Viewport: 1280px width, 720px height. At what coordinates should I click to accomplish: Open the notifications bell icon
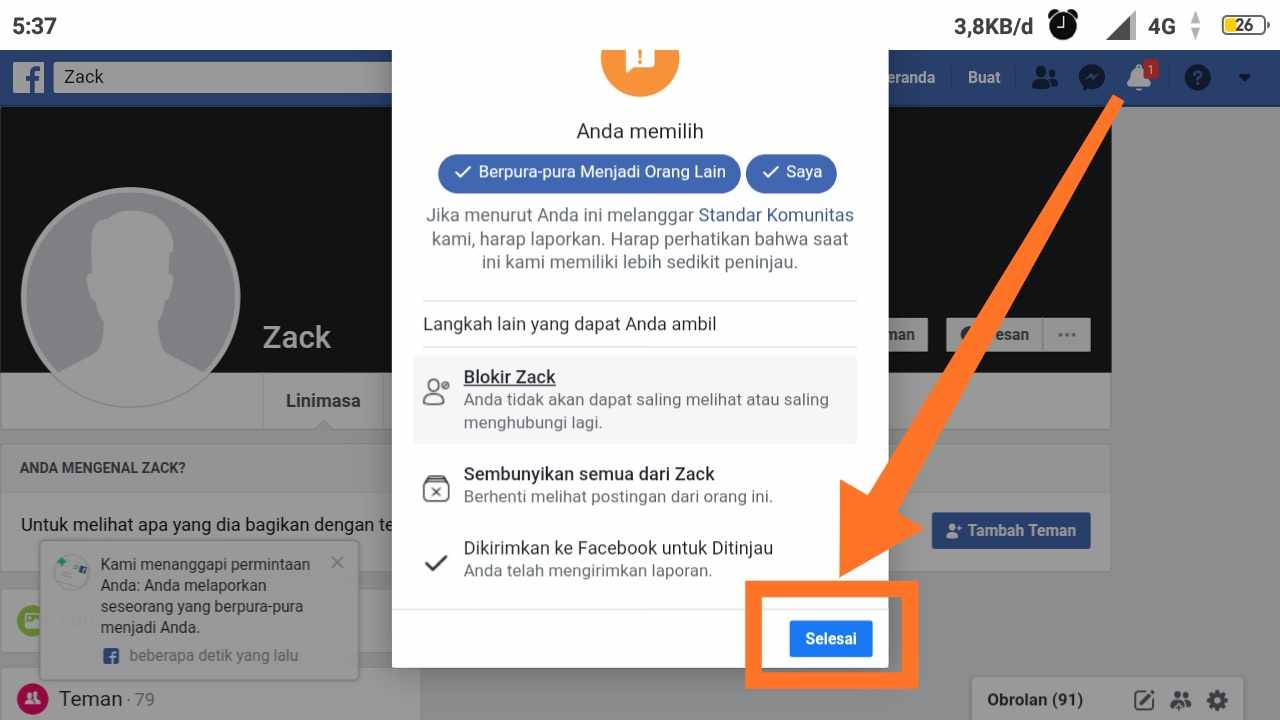coord(1139,77)
